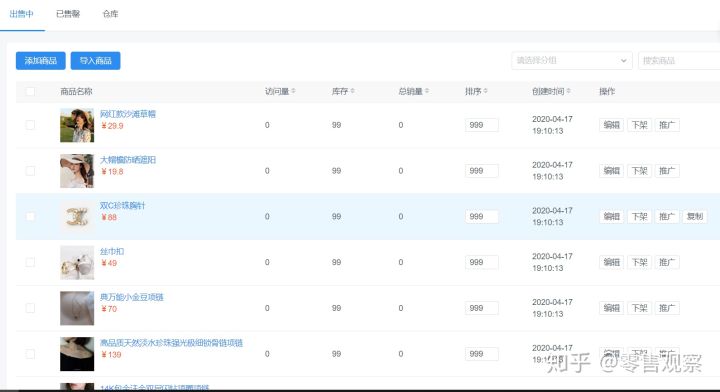
Task: Open the 双C珍珠胸针 product link
Action: pos(123,205)
